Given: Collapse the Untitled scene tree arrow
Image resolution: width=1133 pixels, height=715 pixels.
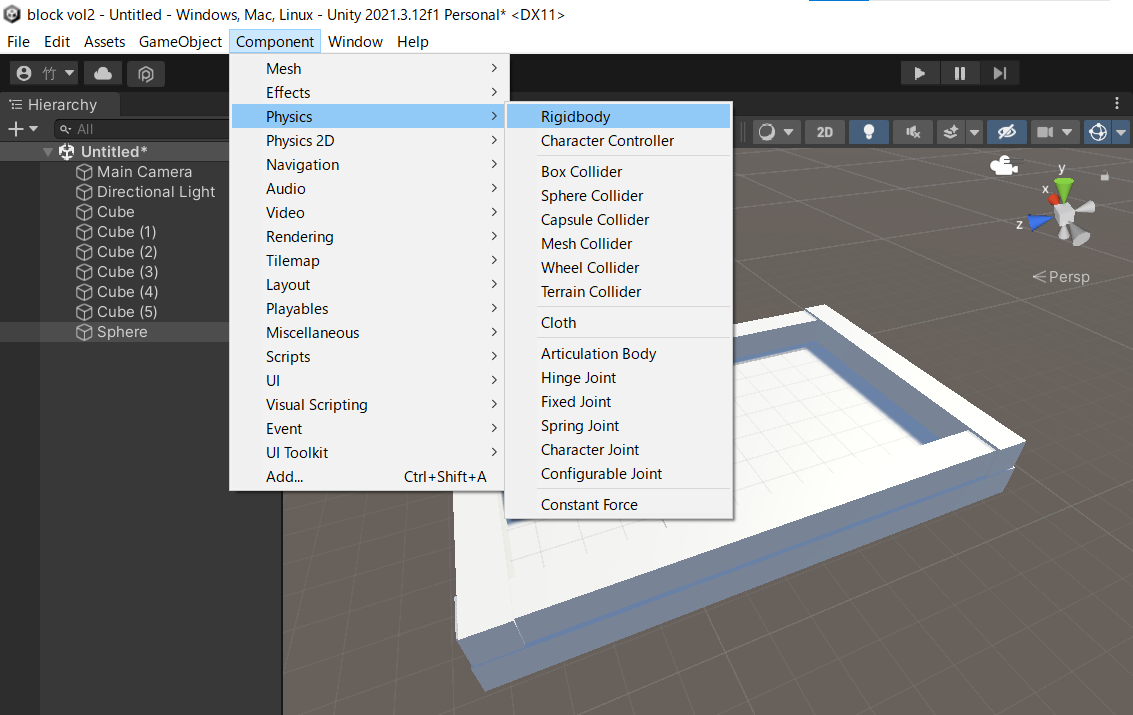Looking at the screenshot, I should (48, 152).
